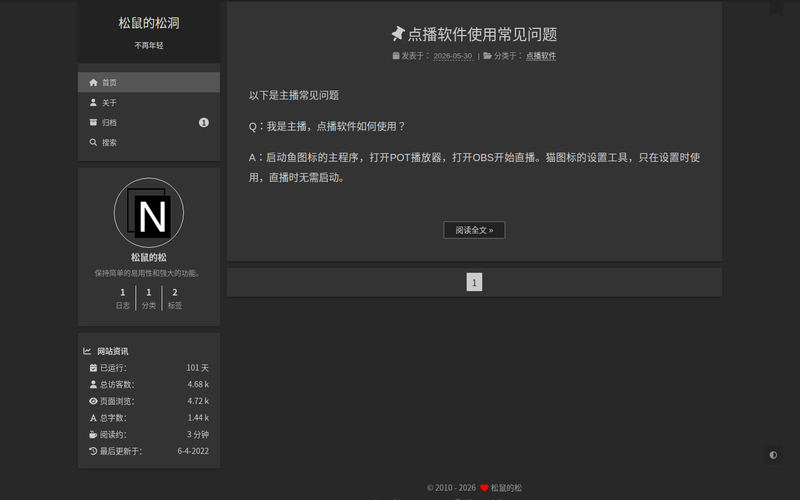Click the history icon beside 最后更新于

[93, 451]
